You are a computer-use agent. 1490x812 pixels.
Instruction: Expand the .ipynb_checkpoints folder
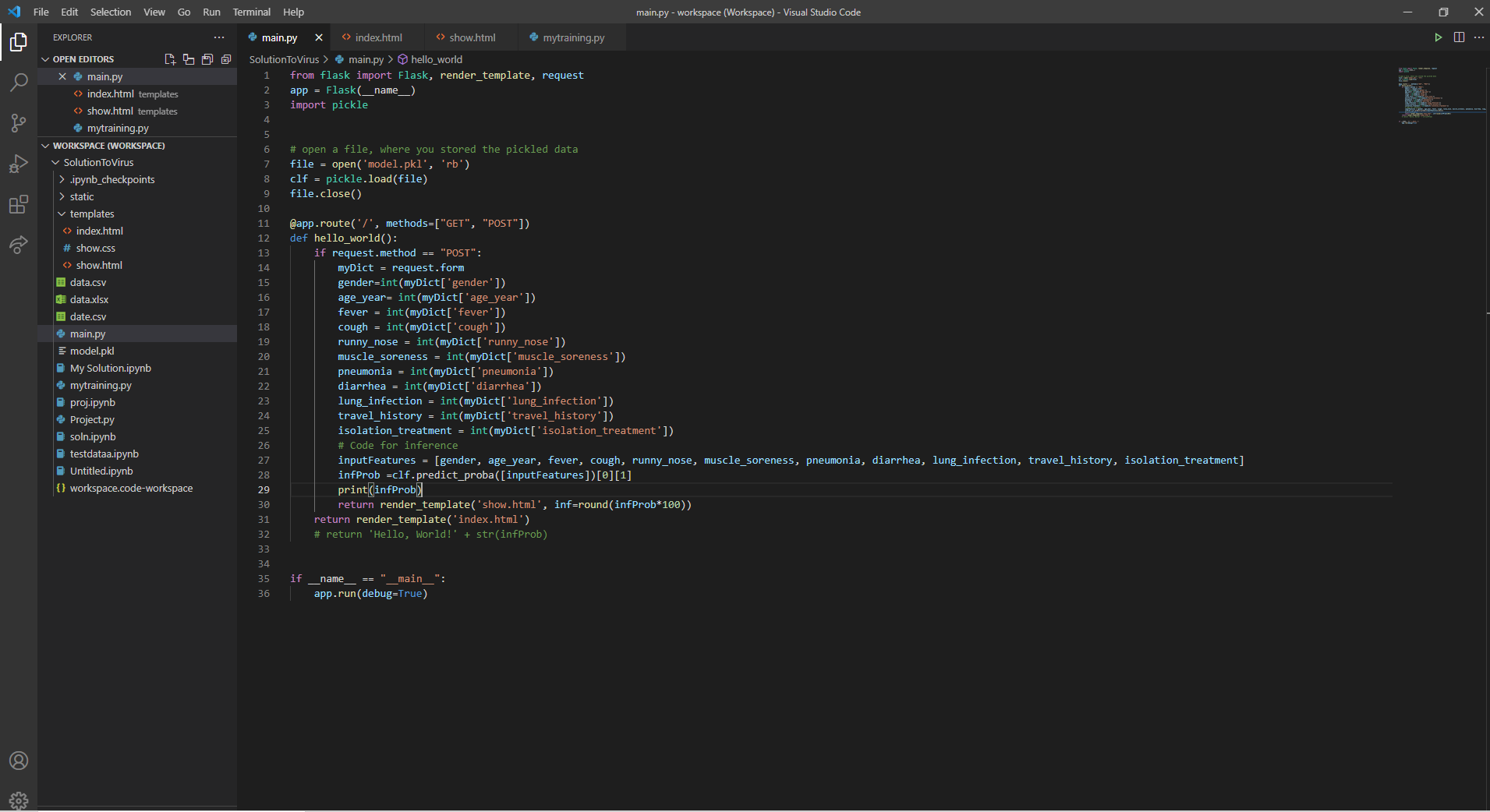[x=62, y=179]
